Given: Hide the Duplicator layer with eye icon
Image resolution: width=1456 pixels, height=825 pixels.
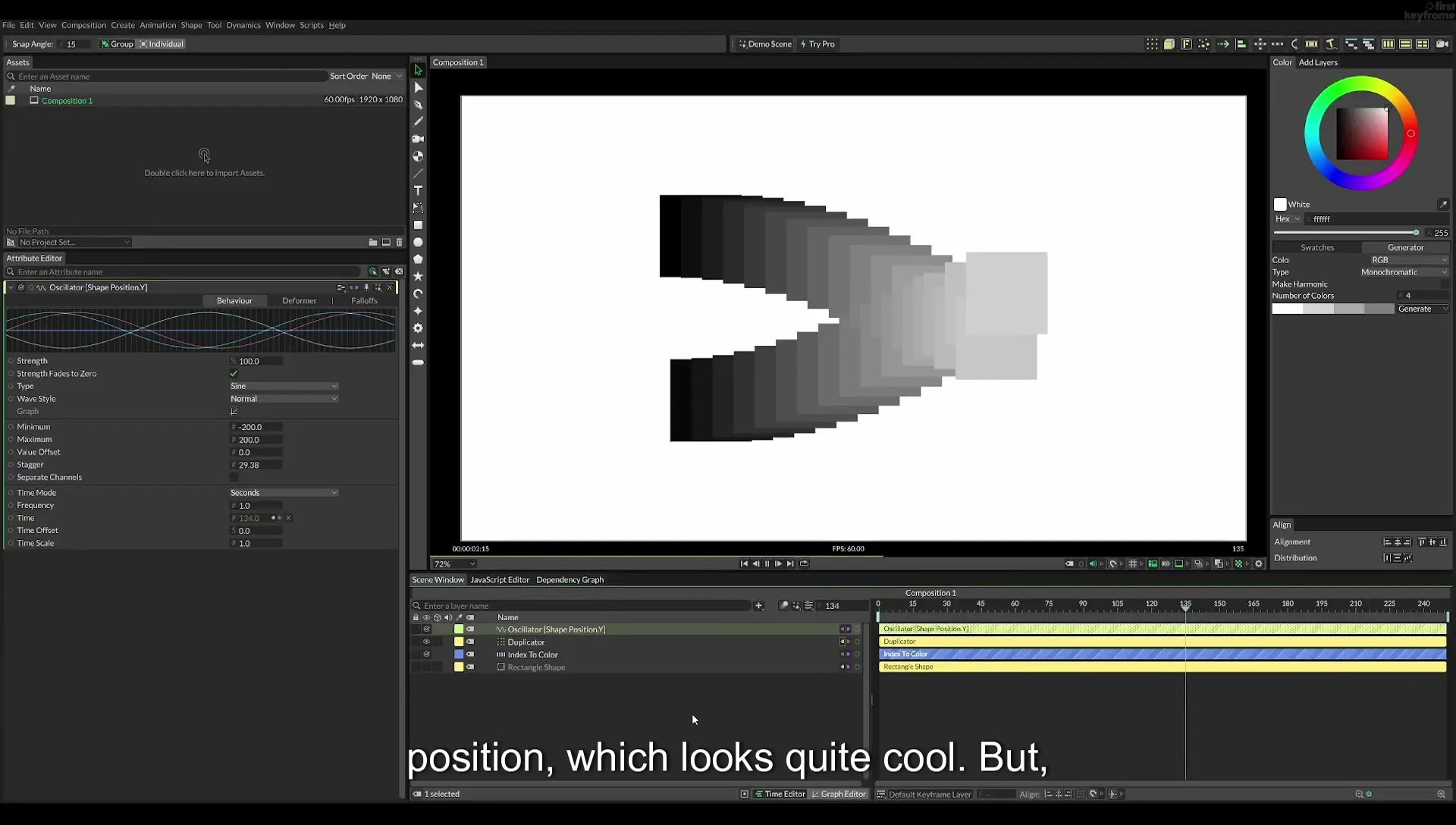Looking at the screenshot, I should coord(426,641).
